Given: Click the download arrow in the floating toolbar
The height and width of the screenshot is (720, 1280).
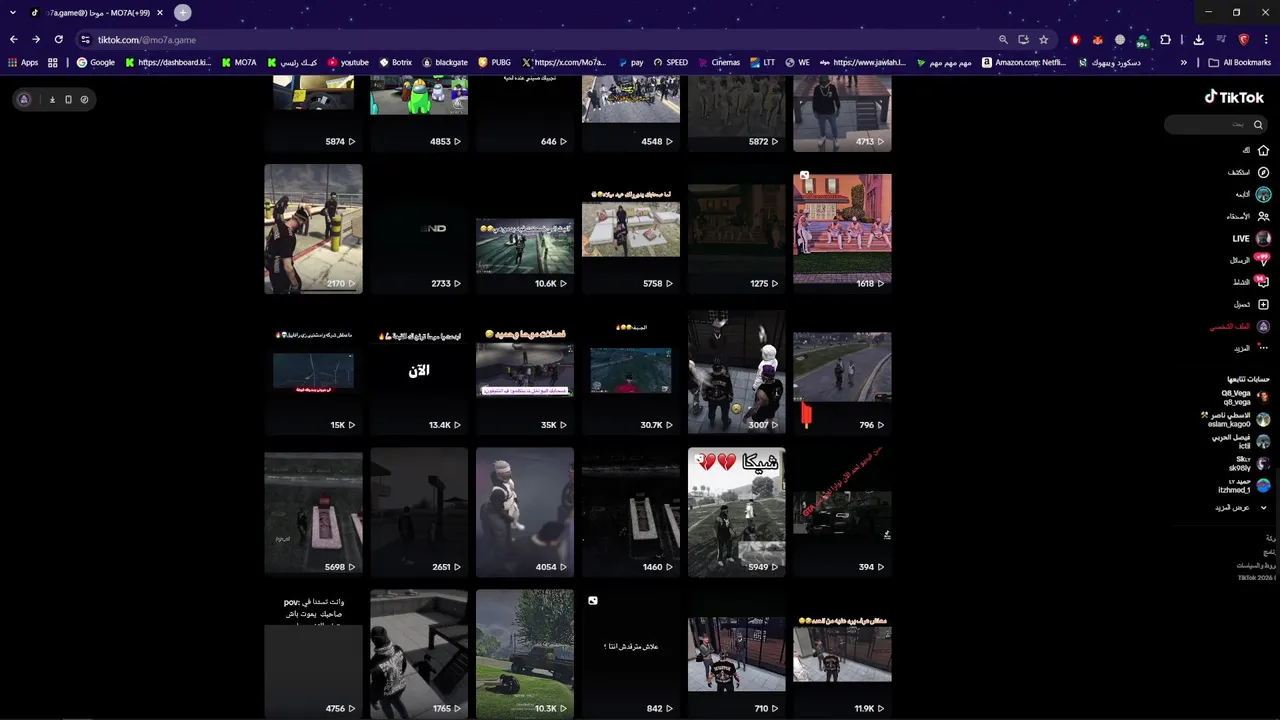Looking at the screenshot, I should (53, 99).
